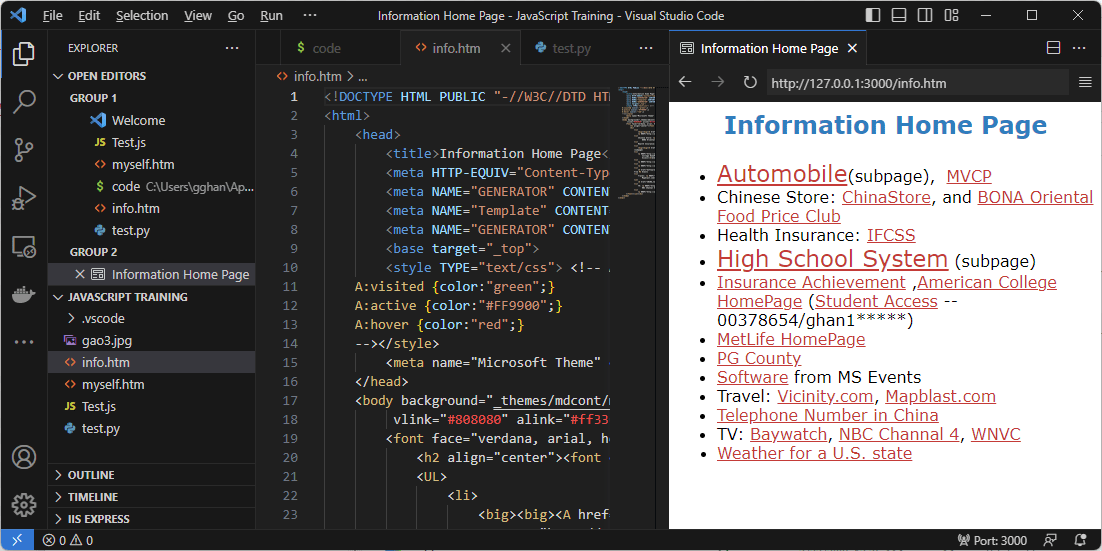The image size is (1102, 551).
Task: Click the IFCSS health insurance link
Action: pos(890,235)
